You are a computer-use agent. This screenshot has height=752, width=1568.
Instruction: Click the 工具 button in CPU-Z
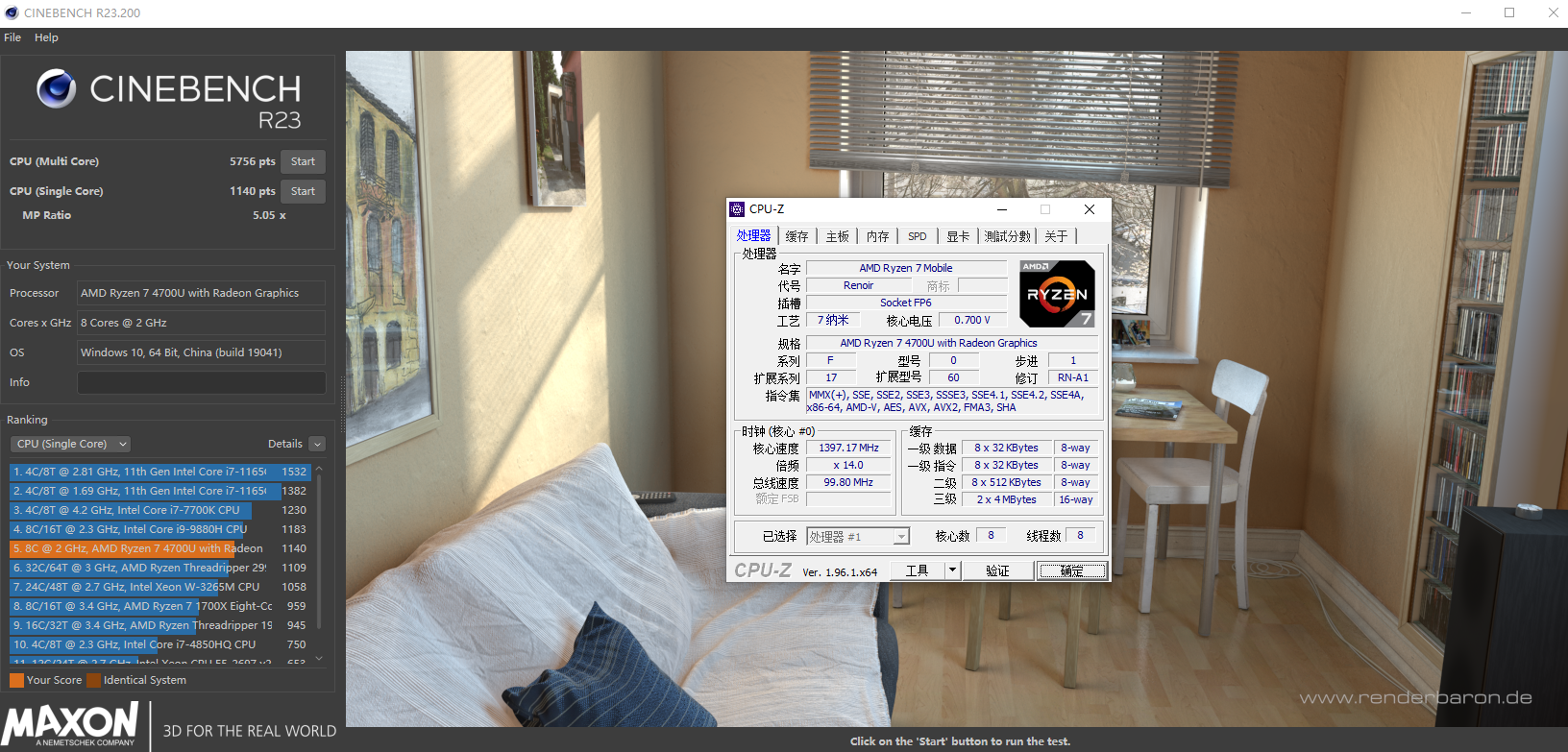tap(918, 570)
